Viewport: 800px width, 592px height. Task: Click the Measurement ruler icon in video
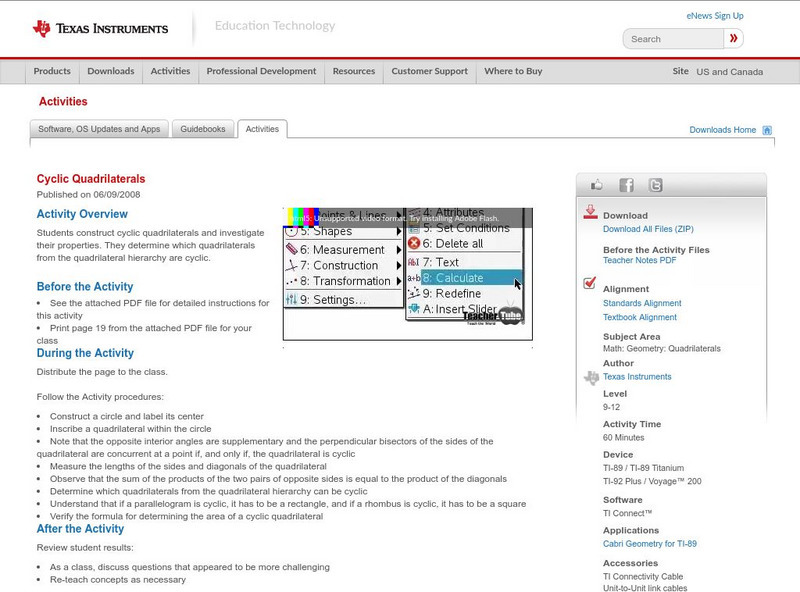tap(291, 249)
